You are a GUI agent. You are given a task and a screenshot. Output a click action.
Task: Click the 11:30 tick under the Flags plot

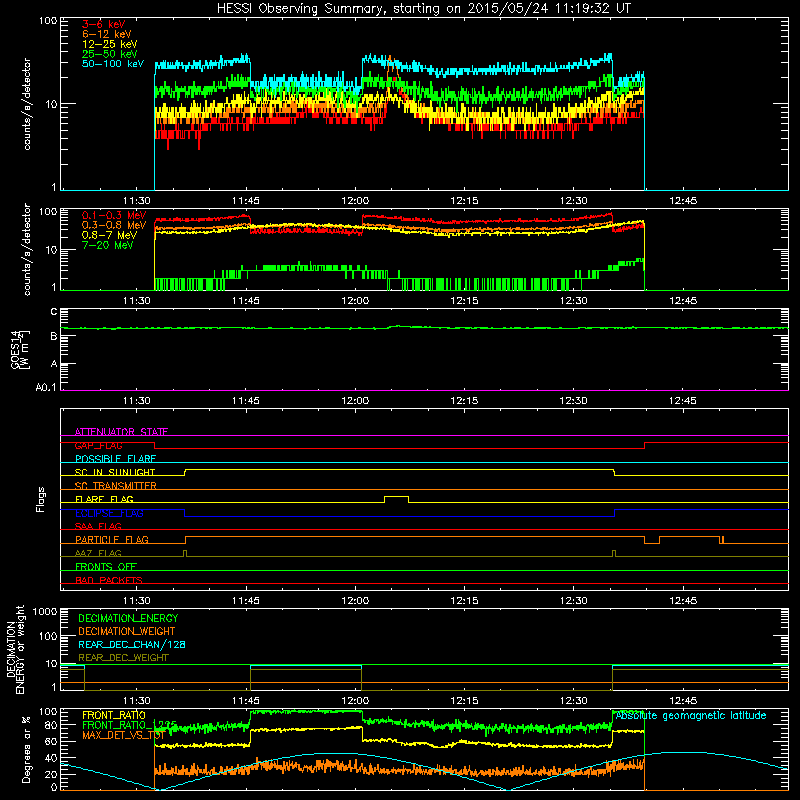pos(137,601)
